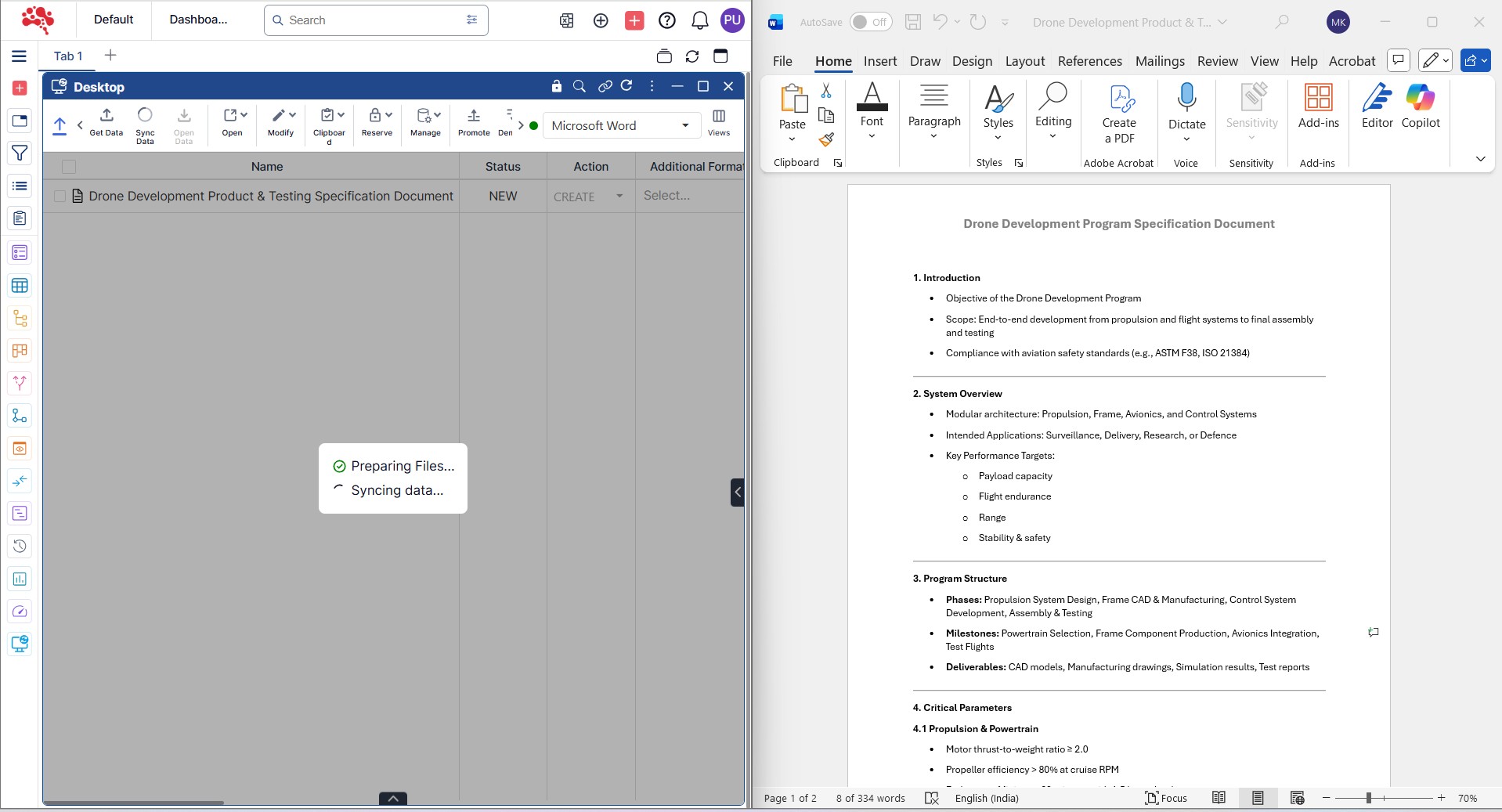Viewport: 1502px width, 812px height.
Task: Open the References ribbon tab
Action: (1089, 61)
